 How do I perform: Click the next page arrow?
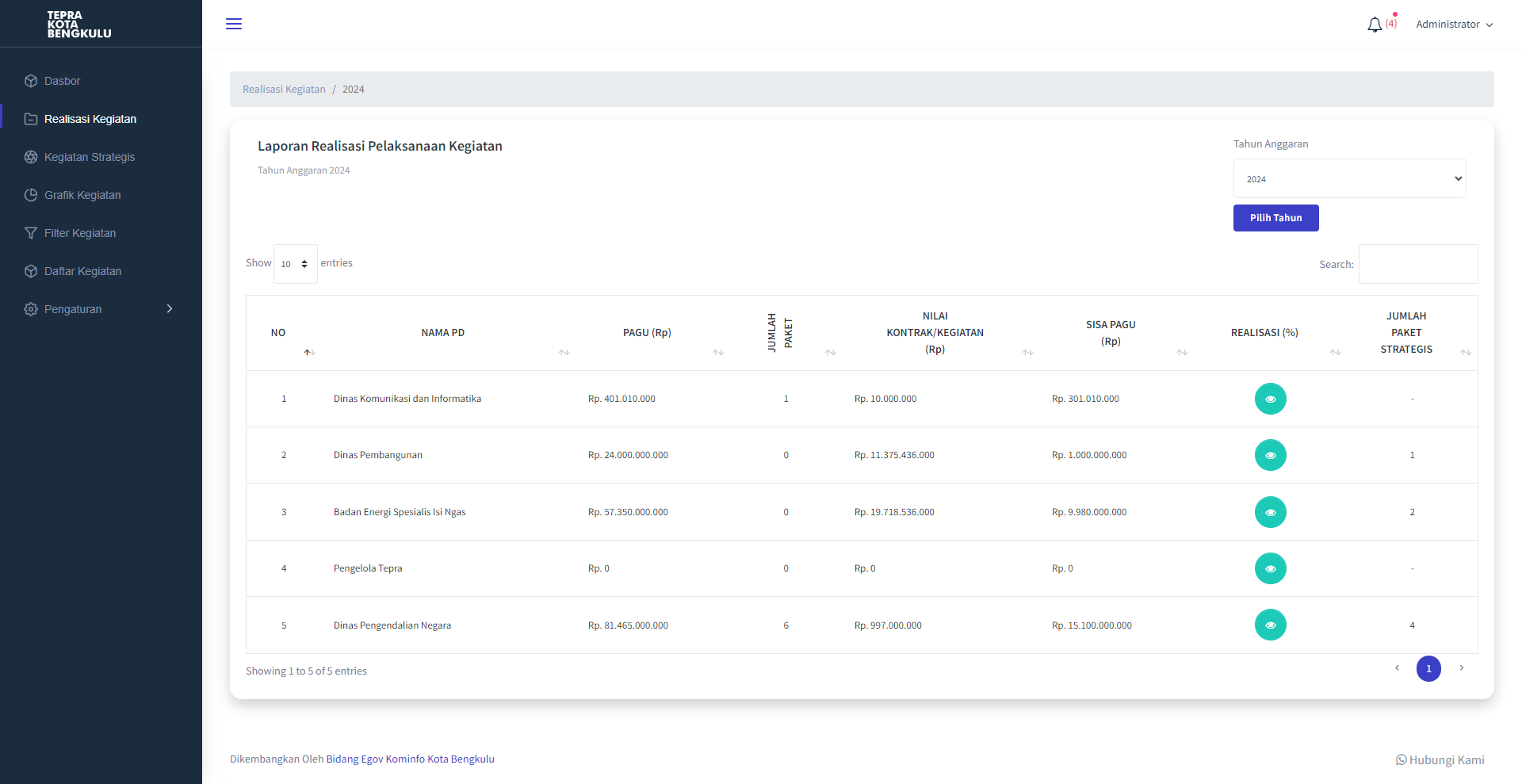pyautogui.click(x=1462, y=668)
